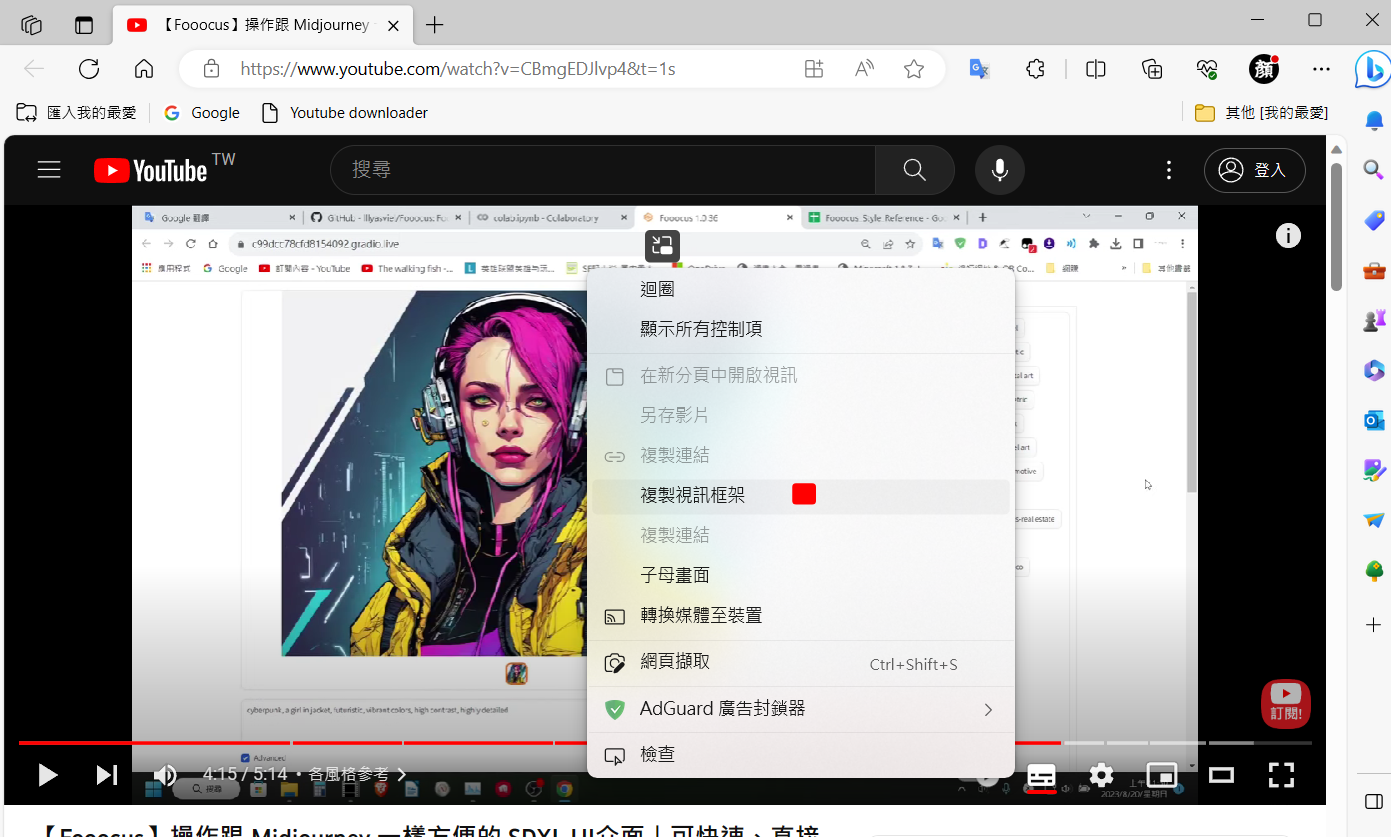Click the picture-in-picture overlay icon on video
Image resolution: width=1391 pixels, height=837 pixels.
coord(662,246)
